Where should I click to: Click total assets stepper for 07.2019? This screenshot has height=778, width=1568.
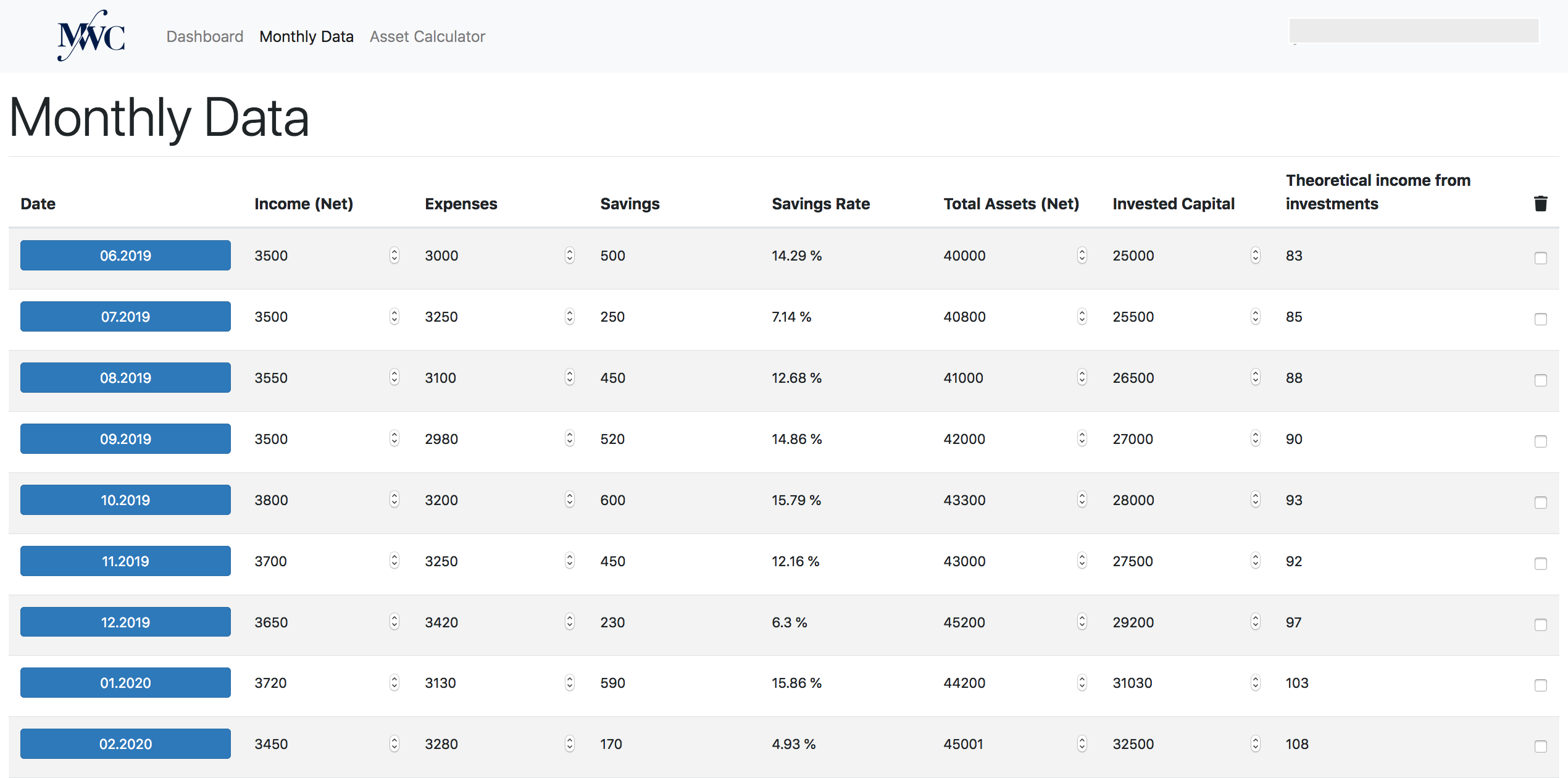pyautogui.click(x=1082, y=316)
